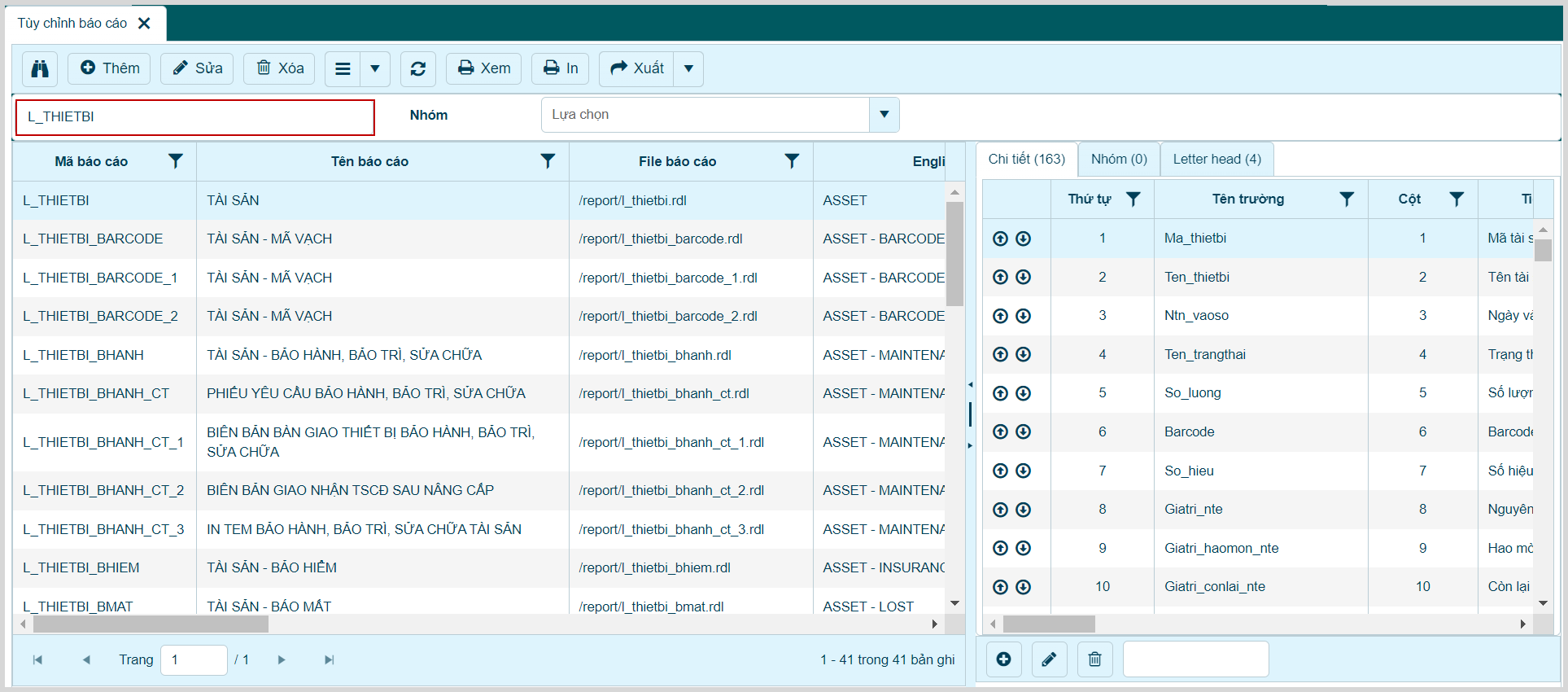Click PHIẾU YÊU CẦU BẢO HÀNH cell

click(x=382, y=394)
